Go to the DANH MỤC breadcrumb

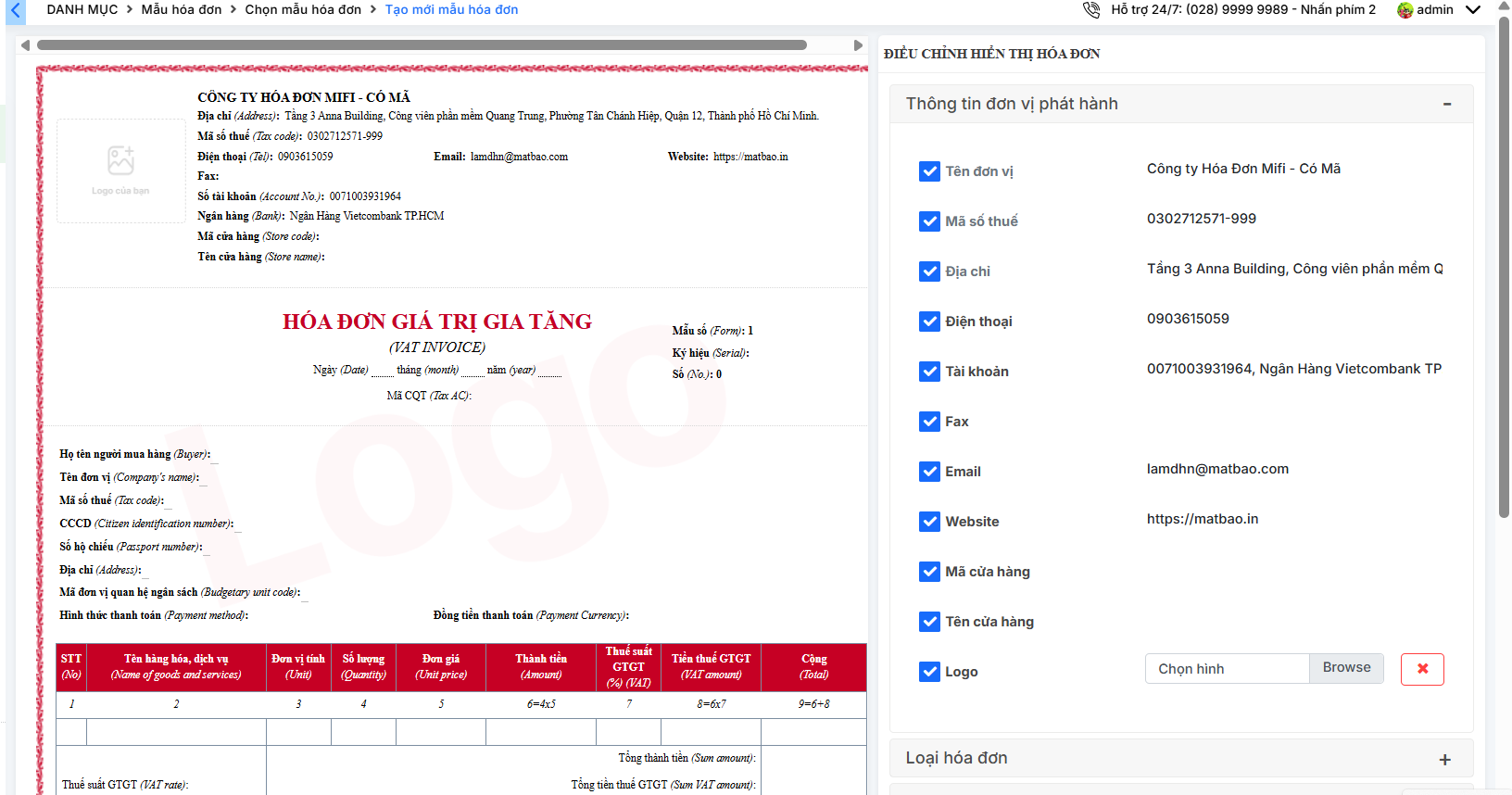82,9
